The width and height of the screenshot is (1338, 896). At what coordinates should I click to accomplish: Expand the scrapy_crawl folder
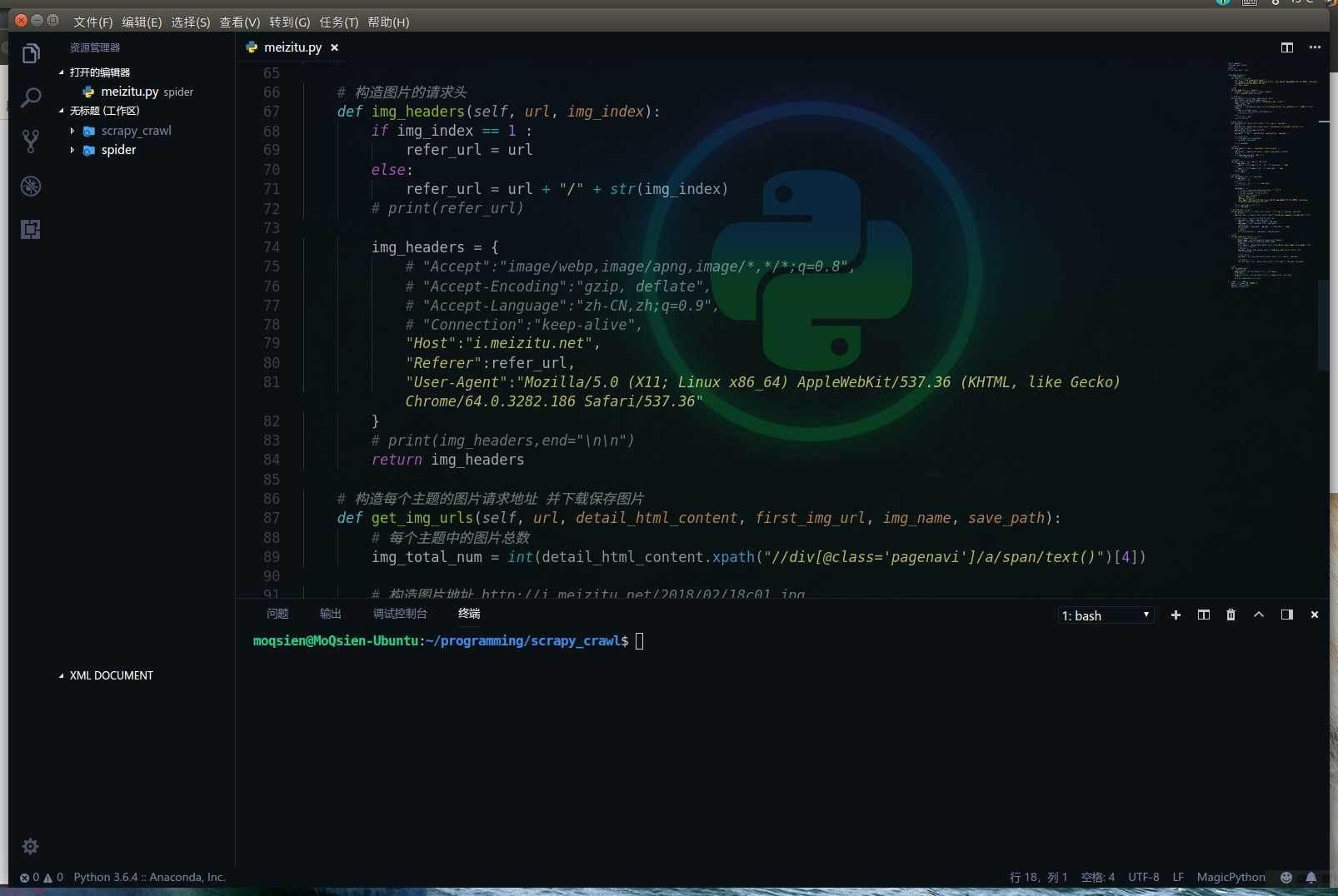[72, 131]
